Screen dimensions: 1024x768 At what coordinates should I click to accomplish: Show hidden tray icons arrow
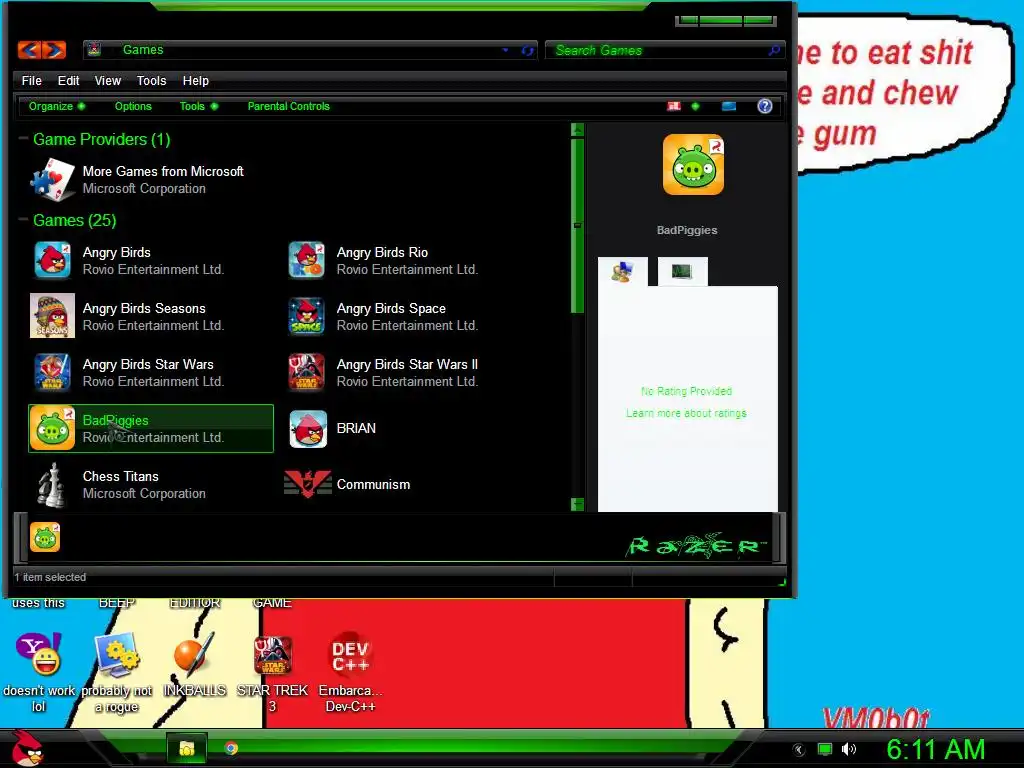tap(798, 750)
